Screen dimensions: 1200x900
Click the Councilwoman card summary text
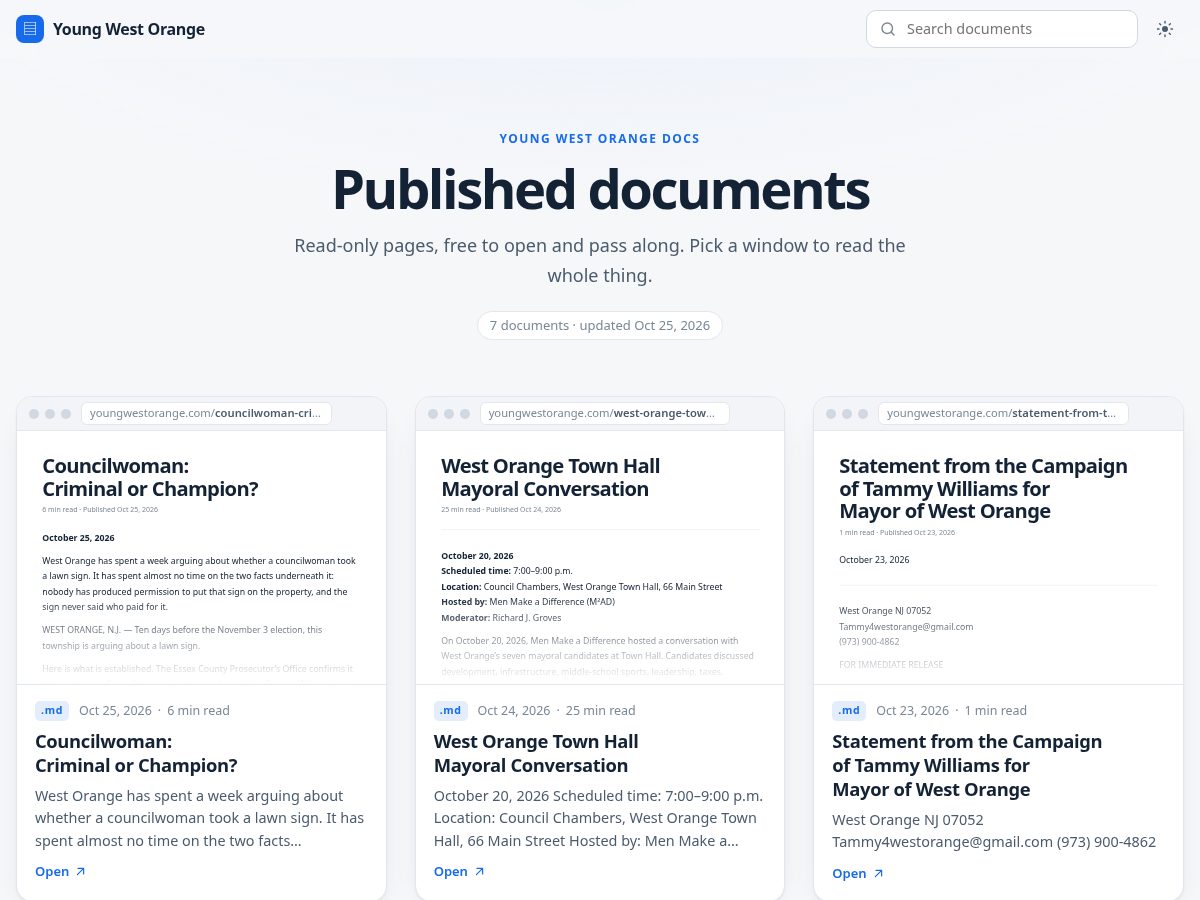(200, 818)
